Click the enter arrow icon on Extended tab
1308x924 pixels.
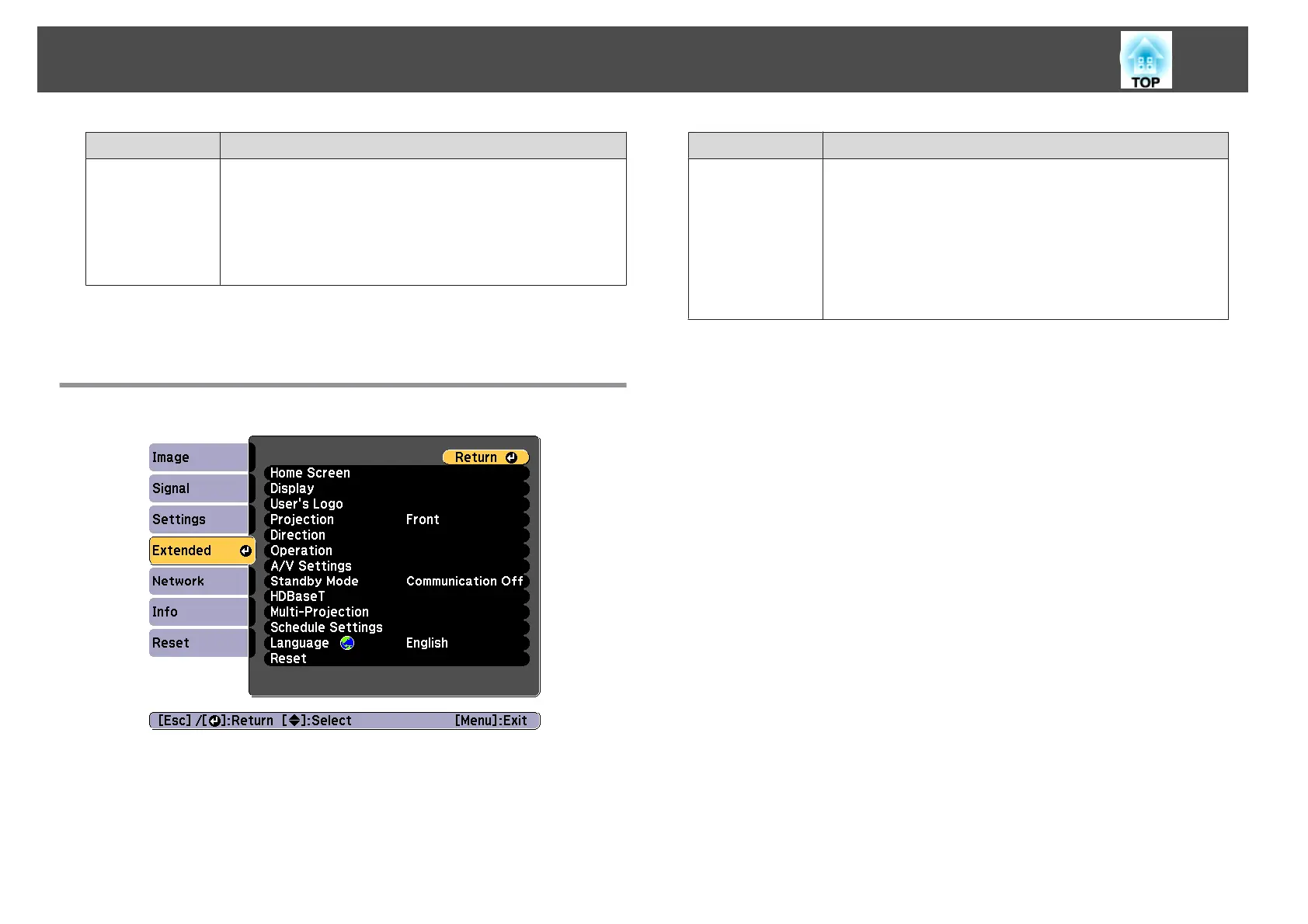245,551
